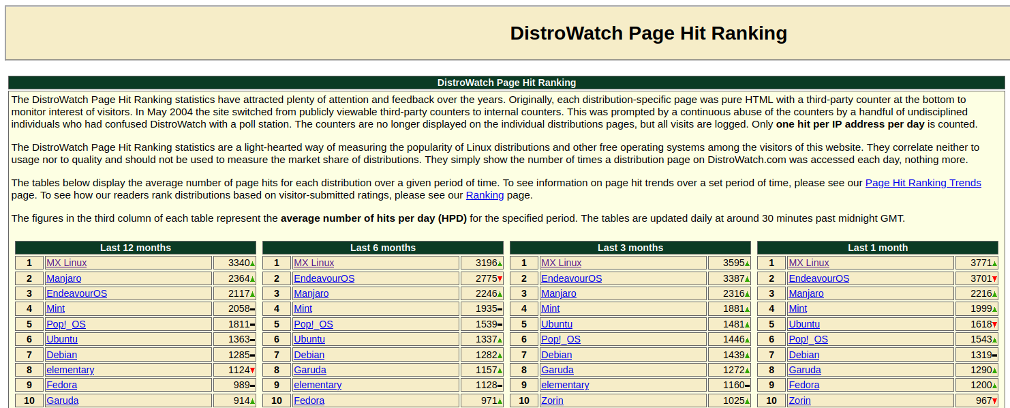Open Mint in Last 1 month table
This screenshot has width=1010, height=408.
tap(797, 309)
